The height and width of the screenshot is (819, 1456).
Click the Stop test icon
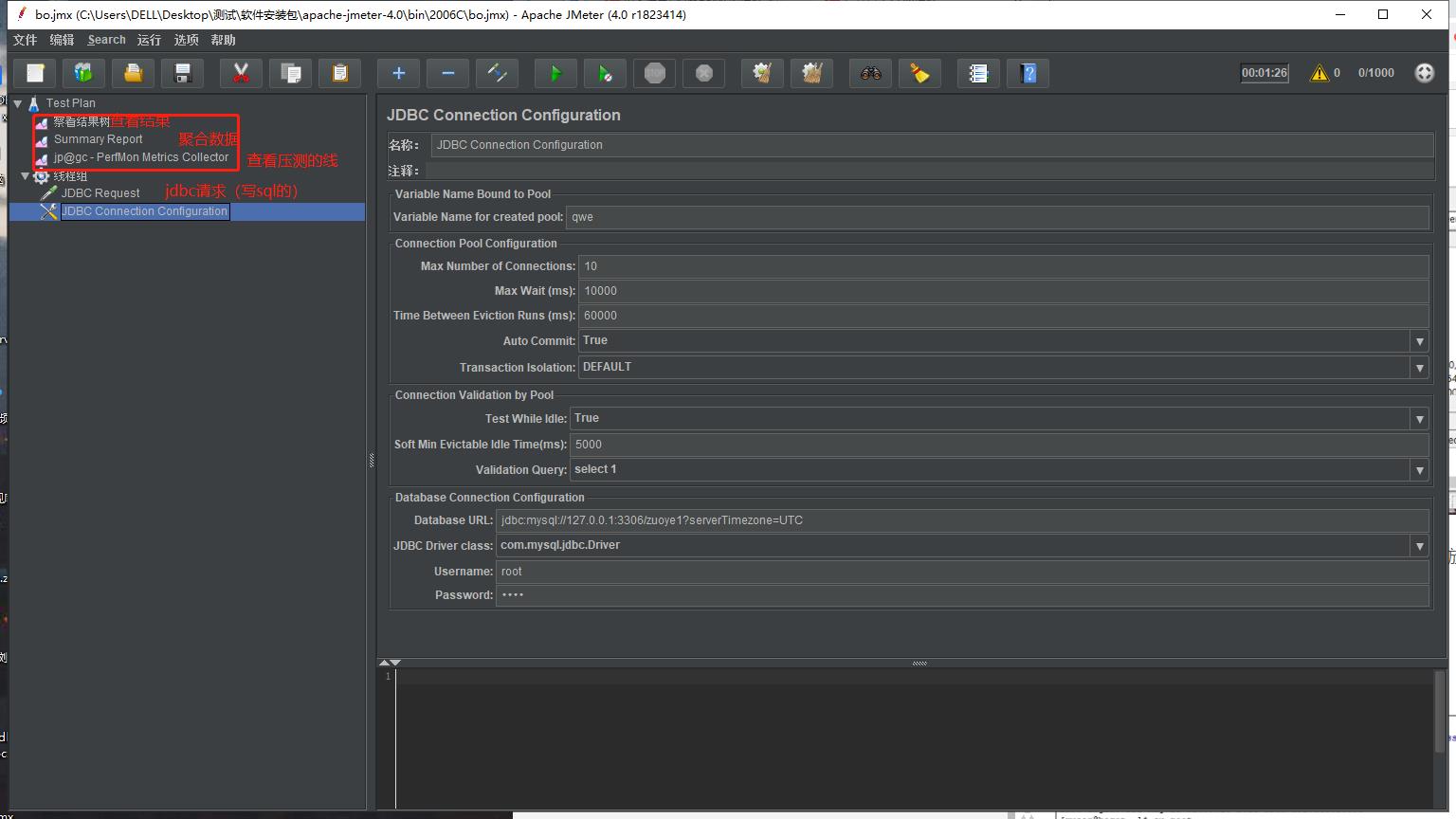(x=654, y=73)
